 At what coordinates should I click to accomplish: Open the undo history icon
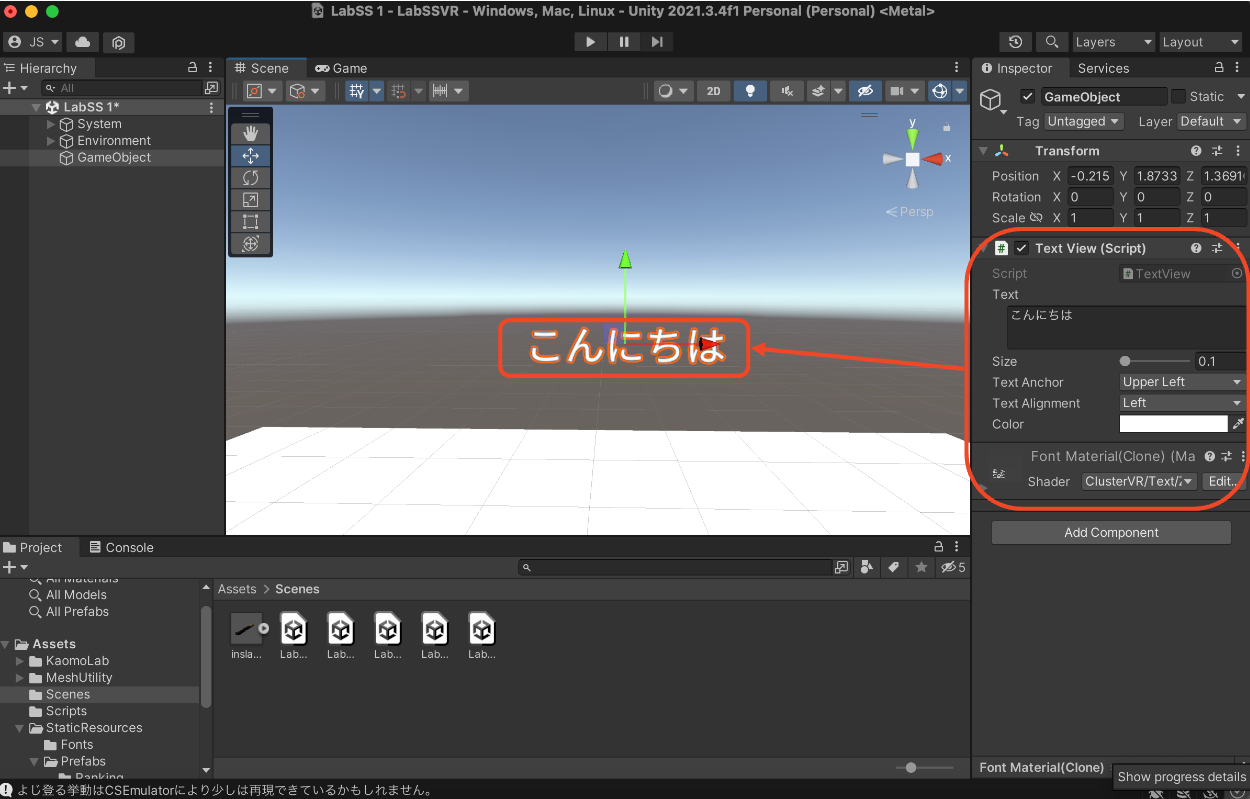pos(1016,42)
